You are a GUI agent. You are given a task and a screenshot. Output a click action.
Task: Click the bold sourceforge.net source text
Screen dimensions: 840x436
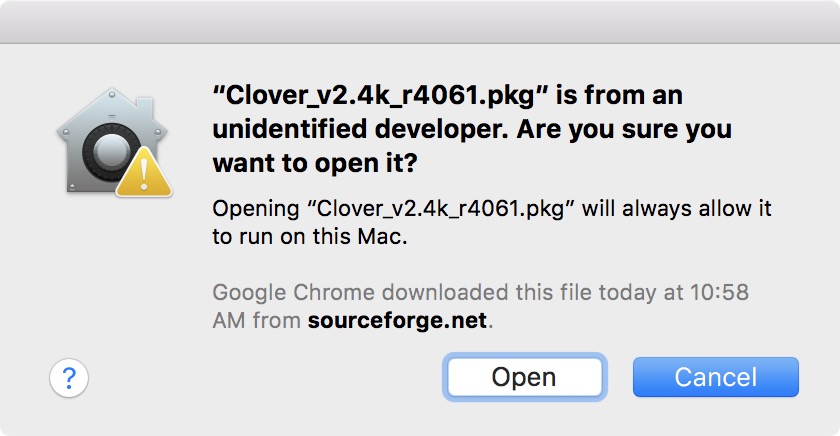coord(398,320)
